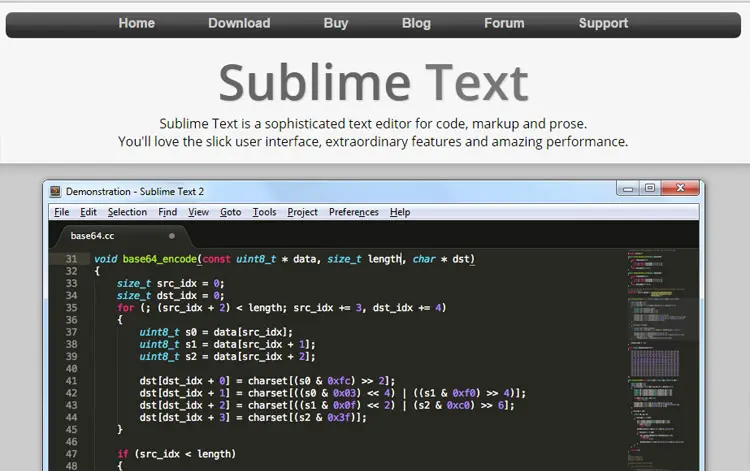Screen dimensions: 750x471
Task: Open the Forum navigation link
Action: coord(504,23)
